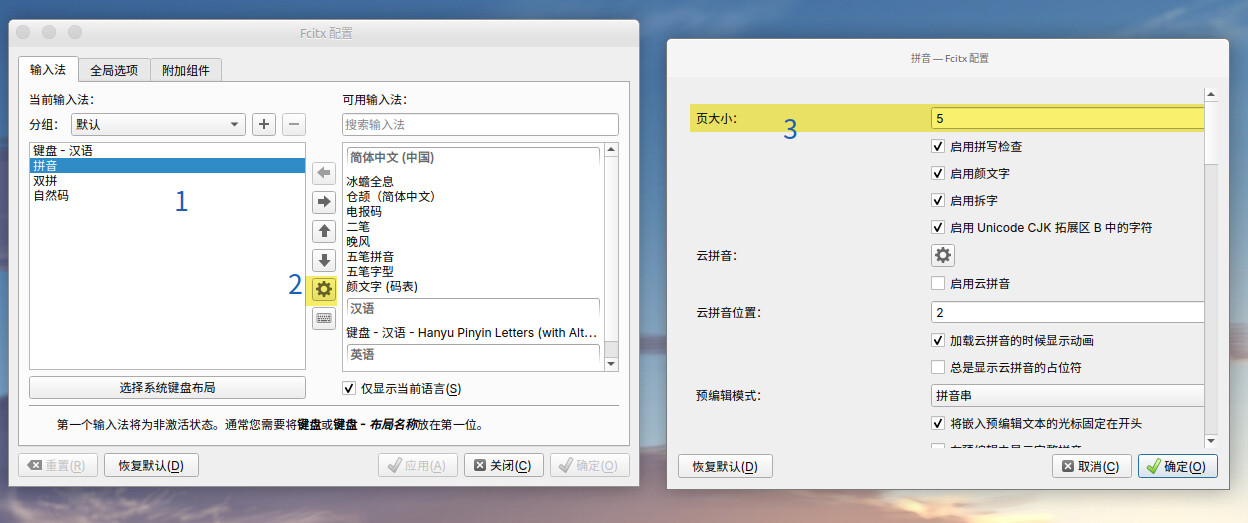The height and width of the screenshot is (523, 1248).
Task: Enable 启用云拼音 checkbox
Action: click(938, 283)
